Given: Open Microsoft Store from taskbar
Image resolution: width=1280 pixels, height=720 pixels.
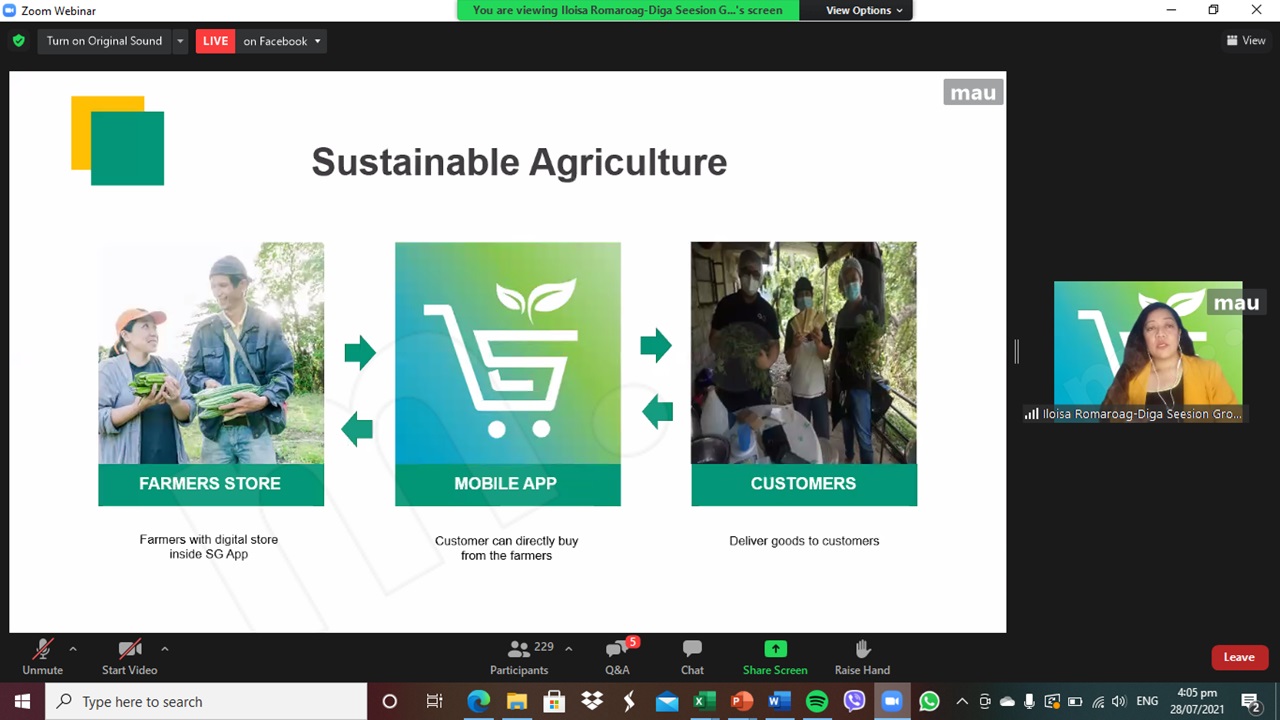Looking at the screenshot, I should click(x=554, y=701).
